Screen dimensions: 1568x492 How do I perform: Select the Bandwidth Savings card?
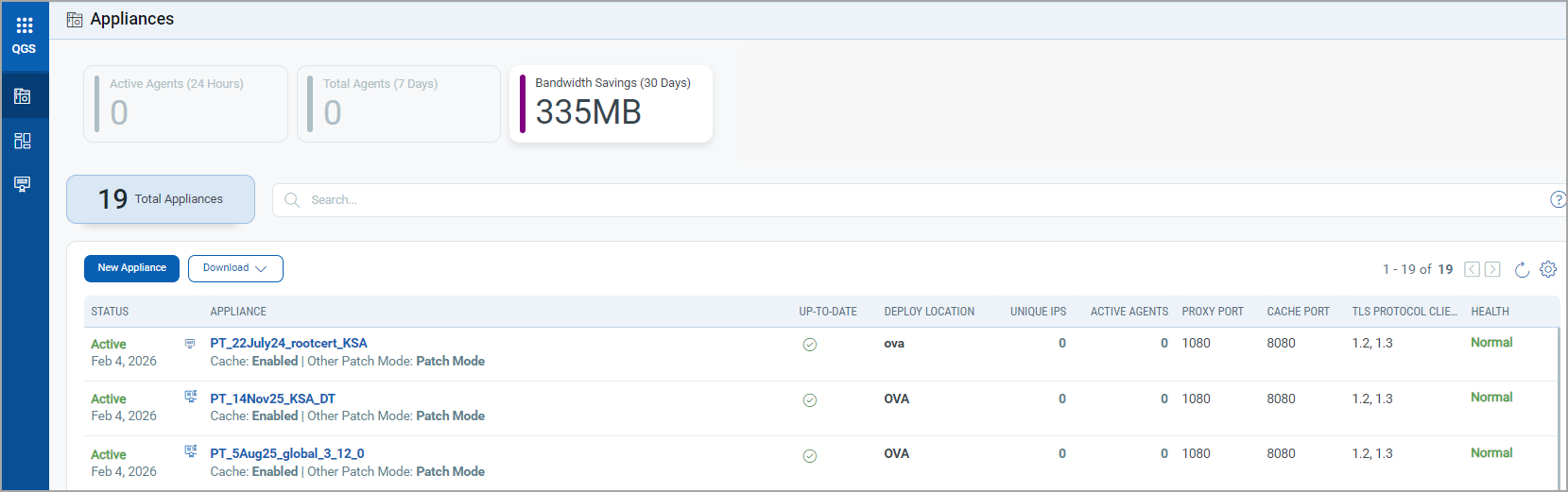pyautogui.click(x=611, y=104)
